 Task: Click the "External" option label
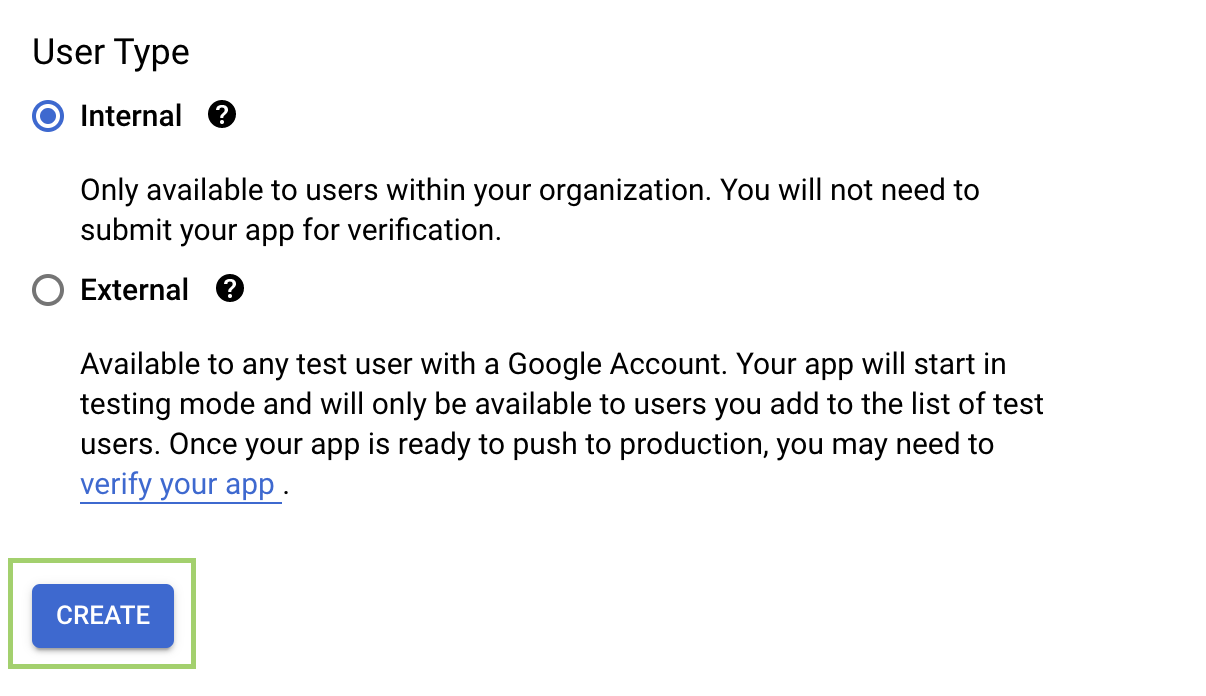134,291
